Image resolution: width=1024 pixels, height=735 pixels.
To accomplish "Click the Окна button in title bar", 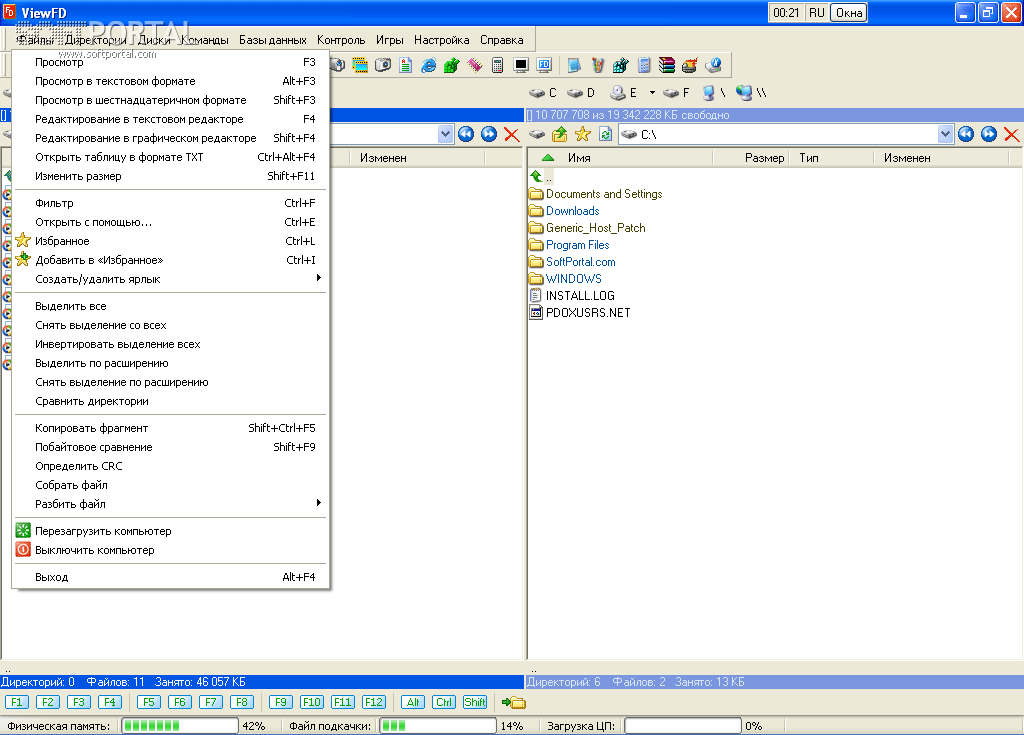I will [x=848, y=13].
